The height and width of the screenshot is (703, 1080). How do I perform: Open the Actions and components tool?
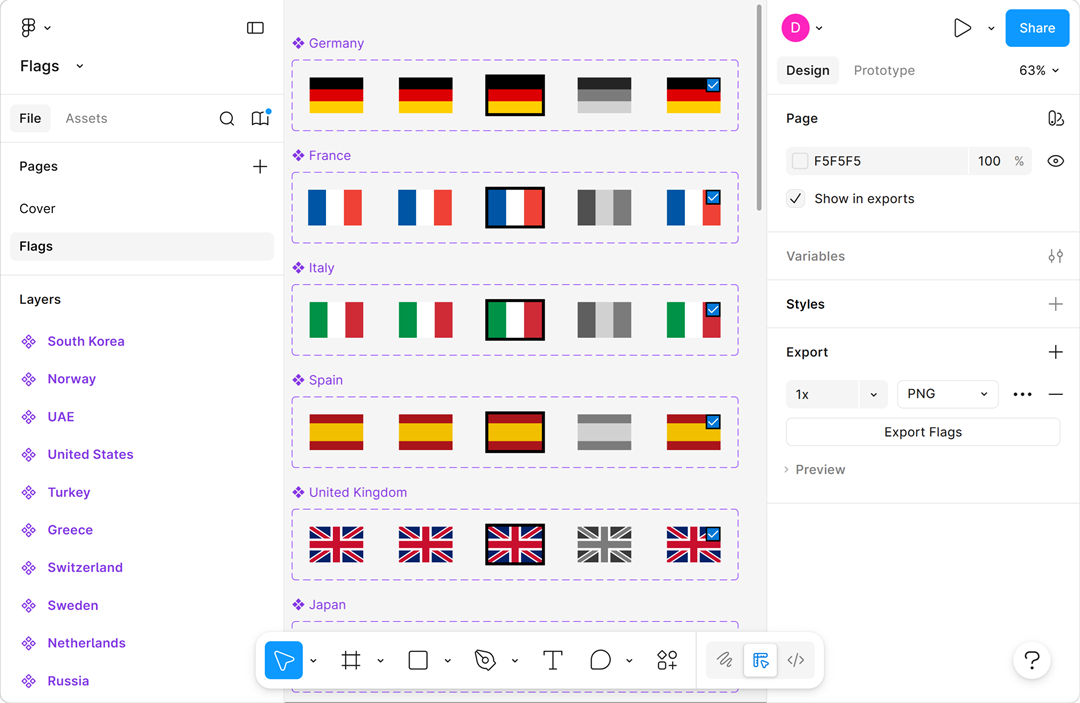click(x=667, y=660)
